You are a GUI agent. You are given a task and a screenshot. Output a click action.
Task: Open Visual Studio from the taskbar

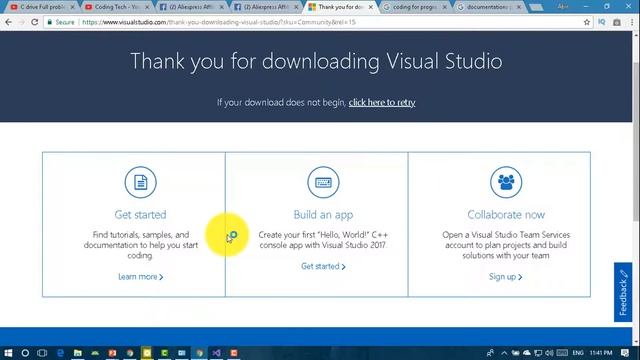coord(216,353)
